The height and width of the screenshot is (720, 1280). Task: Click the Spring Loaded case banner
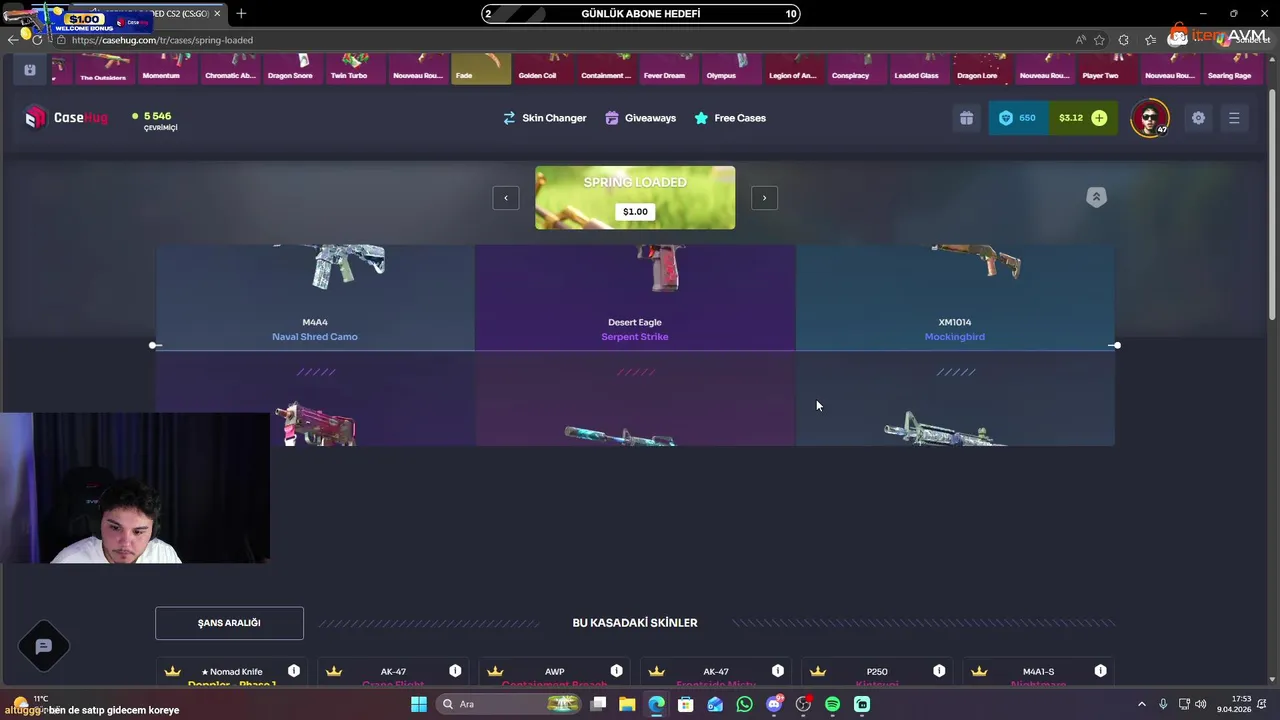pos(635,198)
